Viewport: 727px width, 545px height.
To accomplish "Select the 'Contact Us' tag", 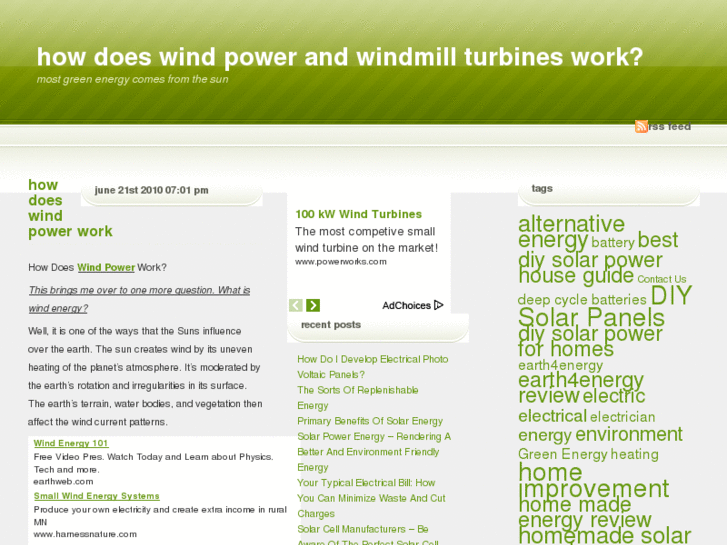I will coord(662,279).
